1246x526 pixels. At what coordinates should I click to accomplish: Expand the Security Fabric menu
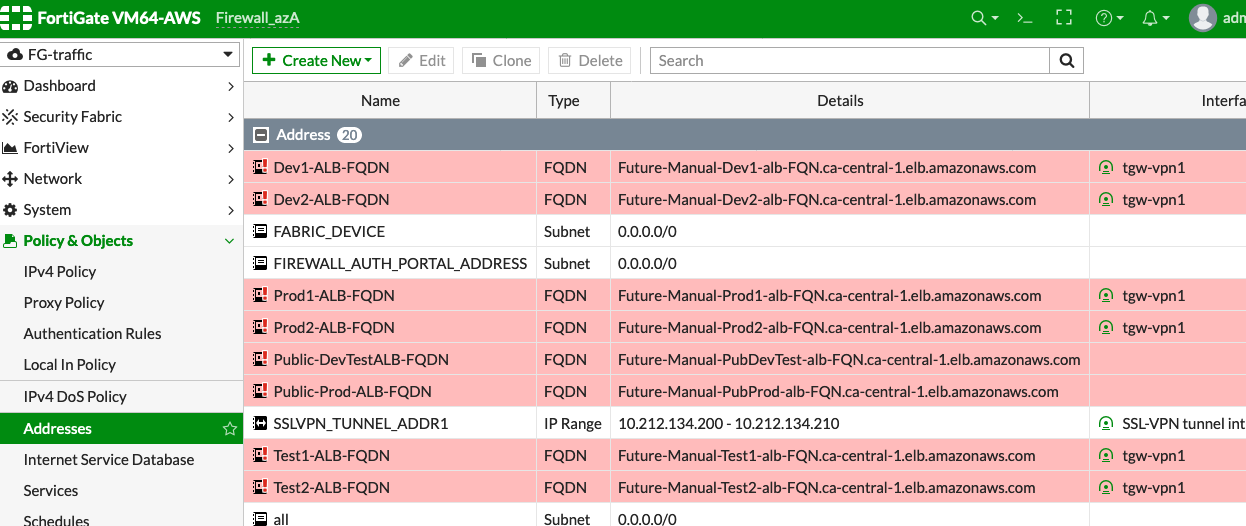121,117
